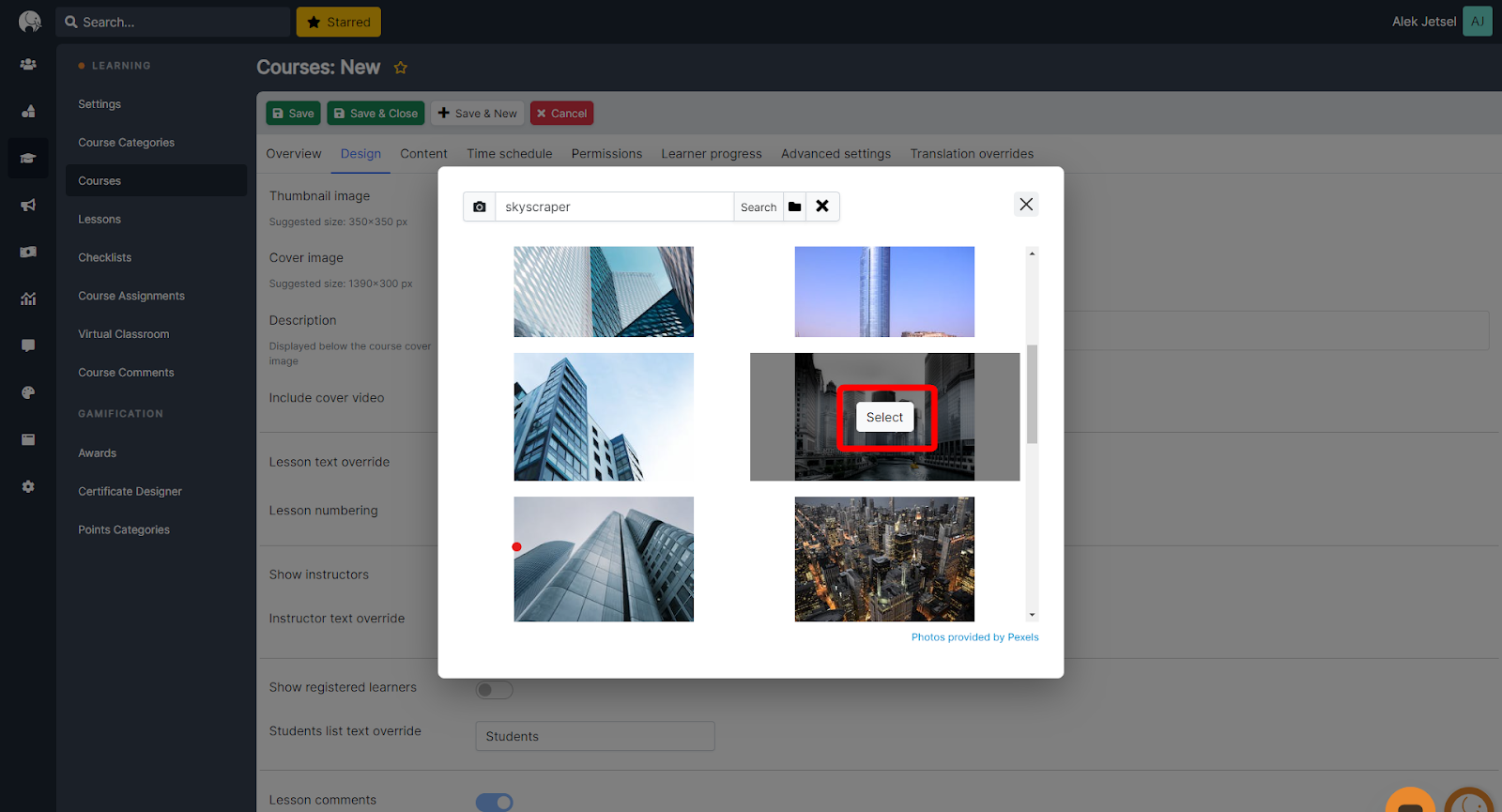Viewport: 1502px width, 812px height.
Task: Open the card sidebar icon above settings gear
Action: (x=28, y=439)
